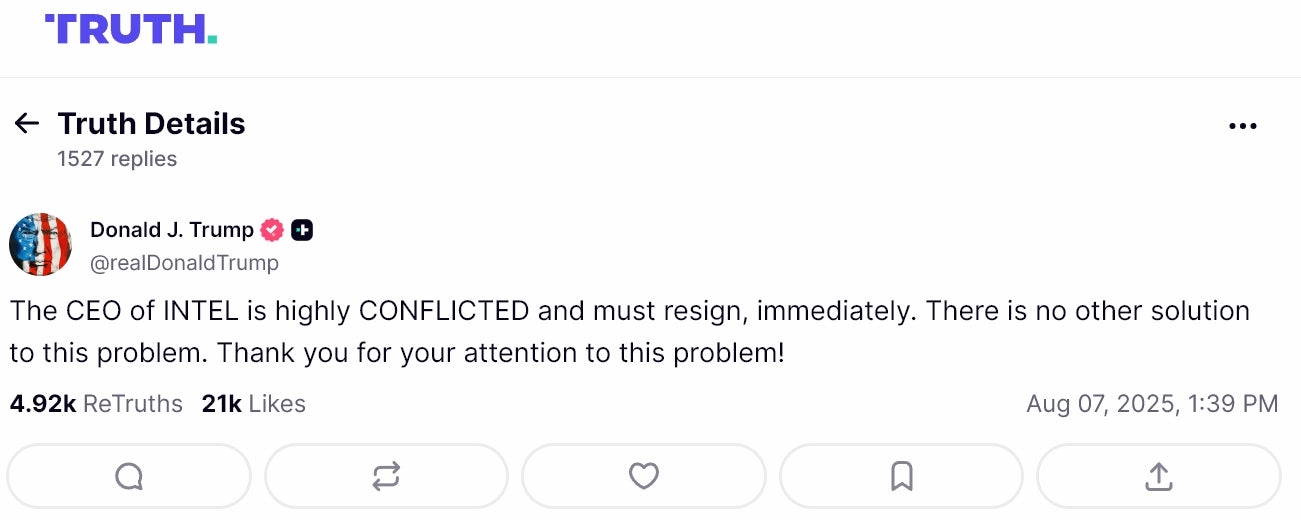Go back with the left arrow
Image resolution: width=1301 pixels, height=520 pixels.
pos(26,123)
